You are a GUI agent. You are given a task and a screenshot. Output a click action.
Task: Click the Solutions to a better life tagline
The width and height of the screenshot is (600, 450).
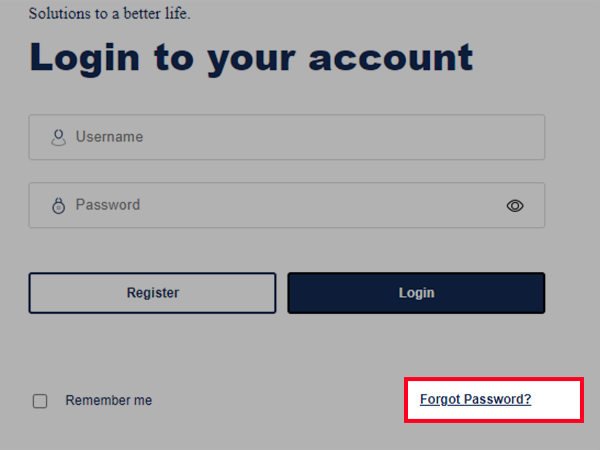coord(109,13)
